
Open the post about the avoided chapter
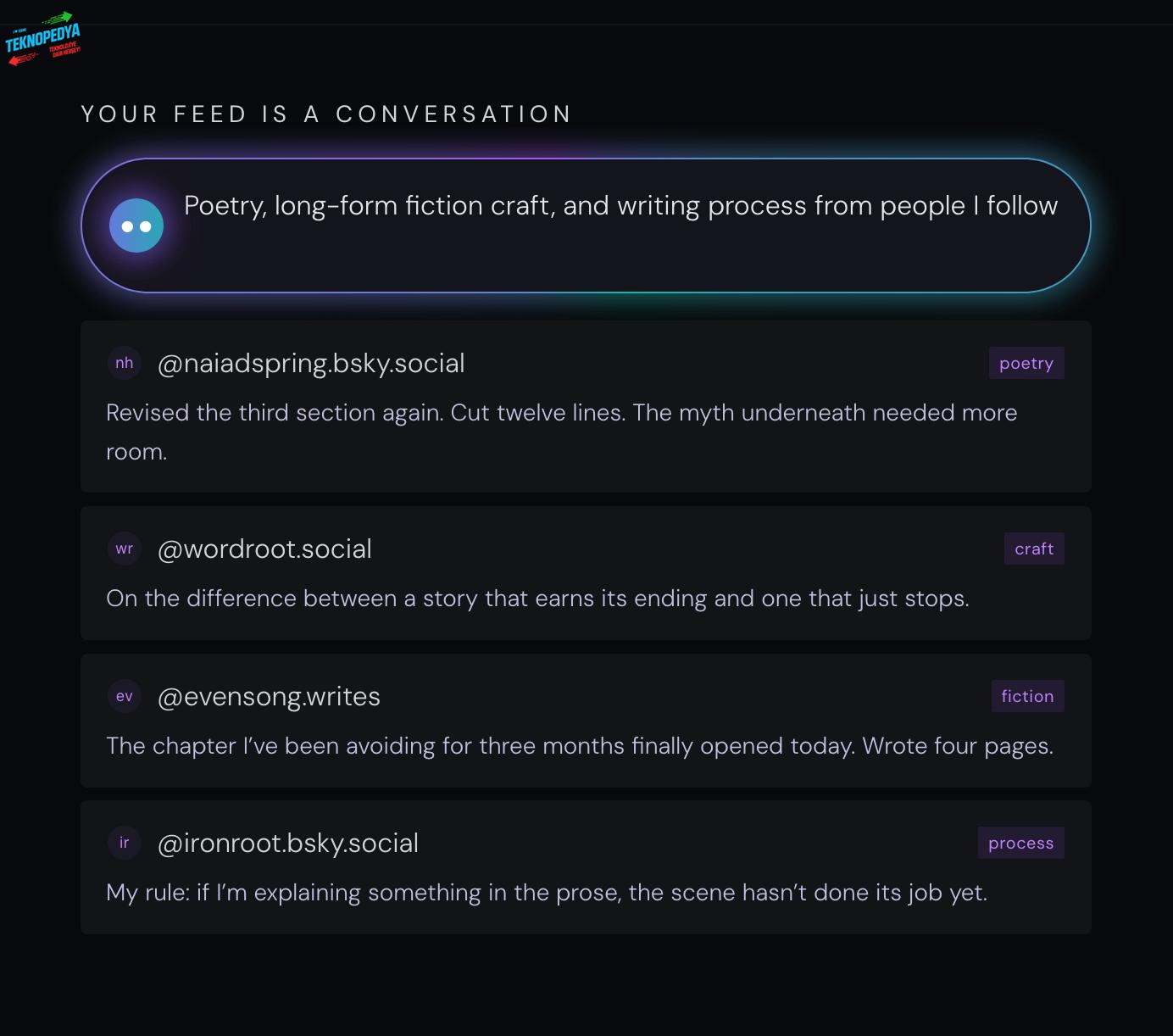(580, 746)
